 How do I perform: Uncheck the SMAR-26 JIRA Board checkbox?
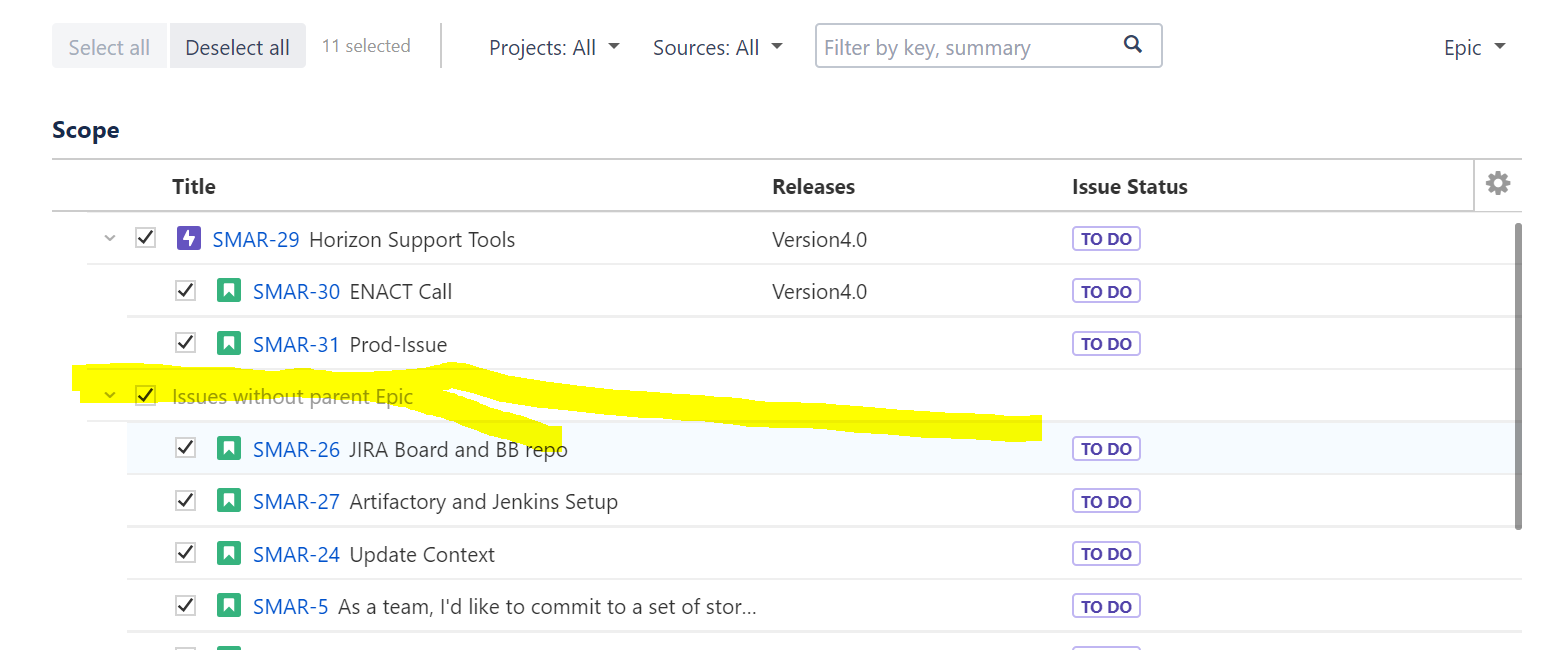pyautogui.click(x=185, y=448)
